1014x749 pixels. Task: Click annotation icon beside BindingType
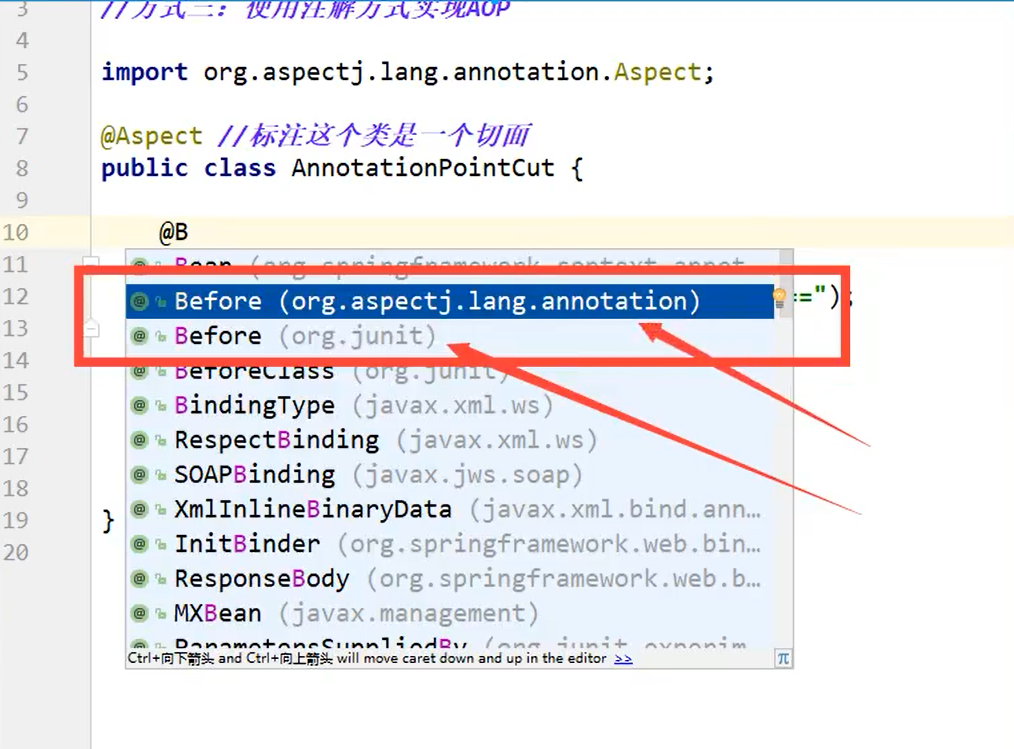(x=140, y=406)
